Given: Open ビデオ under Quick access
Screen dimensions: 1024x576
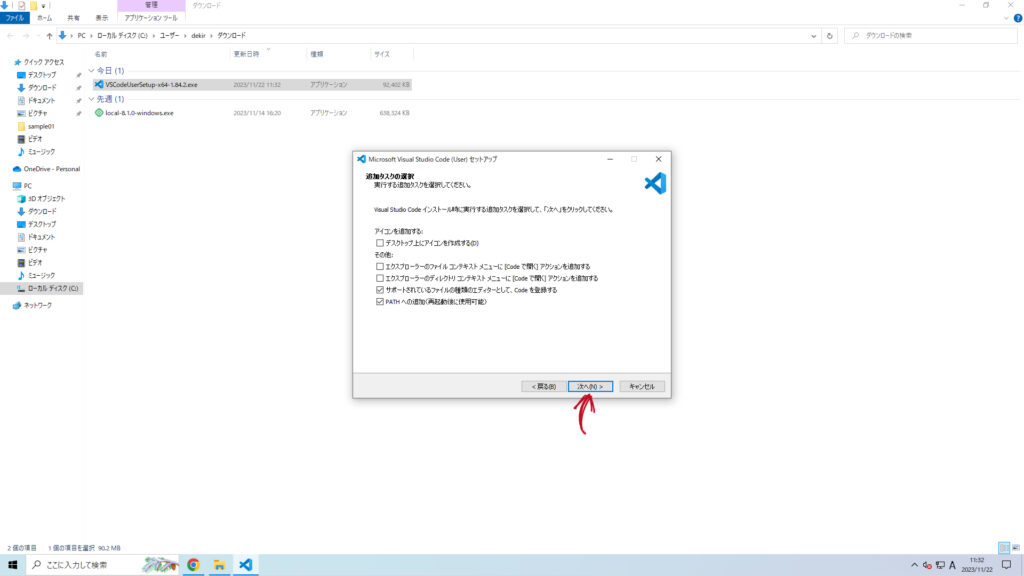Looking at the screenshot, I should [x=35, y=139].
